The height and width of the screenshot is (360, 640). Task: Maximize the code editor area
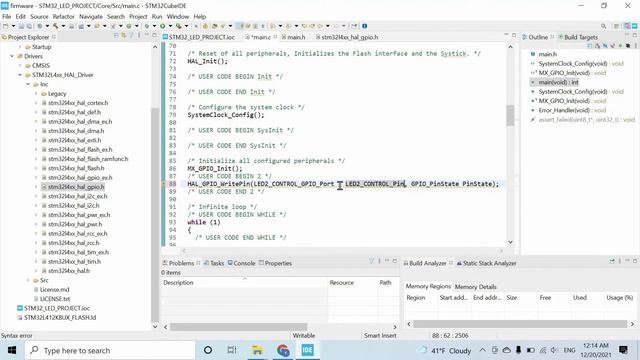[x=514, y=36]
